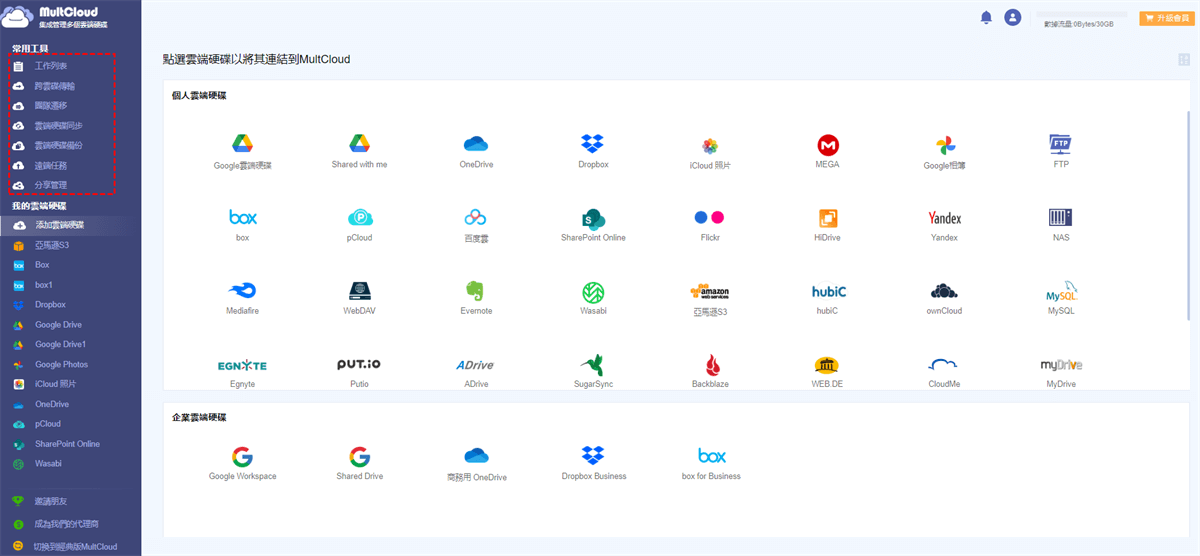The height and width of the screenshot is (556, 1200).
Task: Add Evernote service
Action: 476,298
